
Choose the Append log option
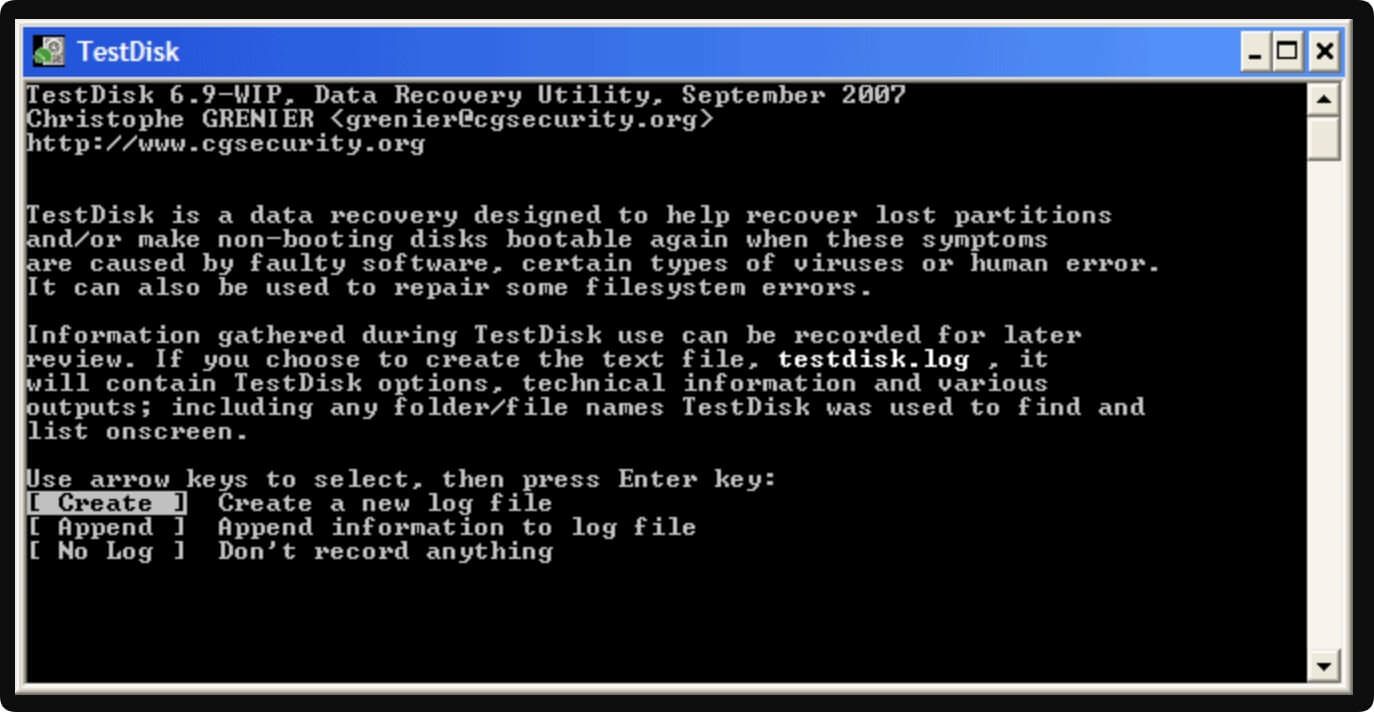[107, 527]
